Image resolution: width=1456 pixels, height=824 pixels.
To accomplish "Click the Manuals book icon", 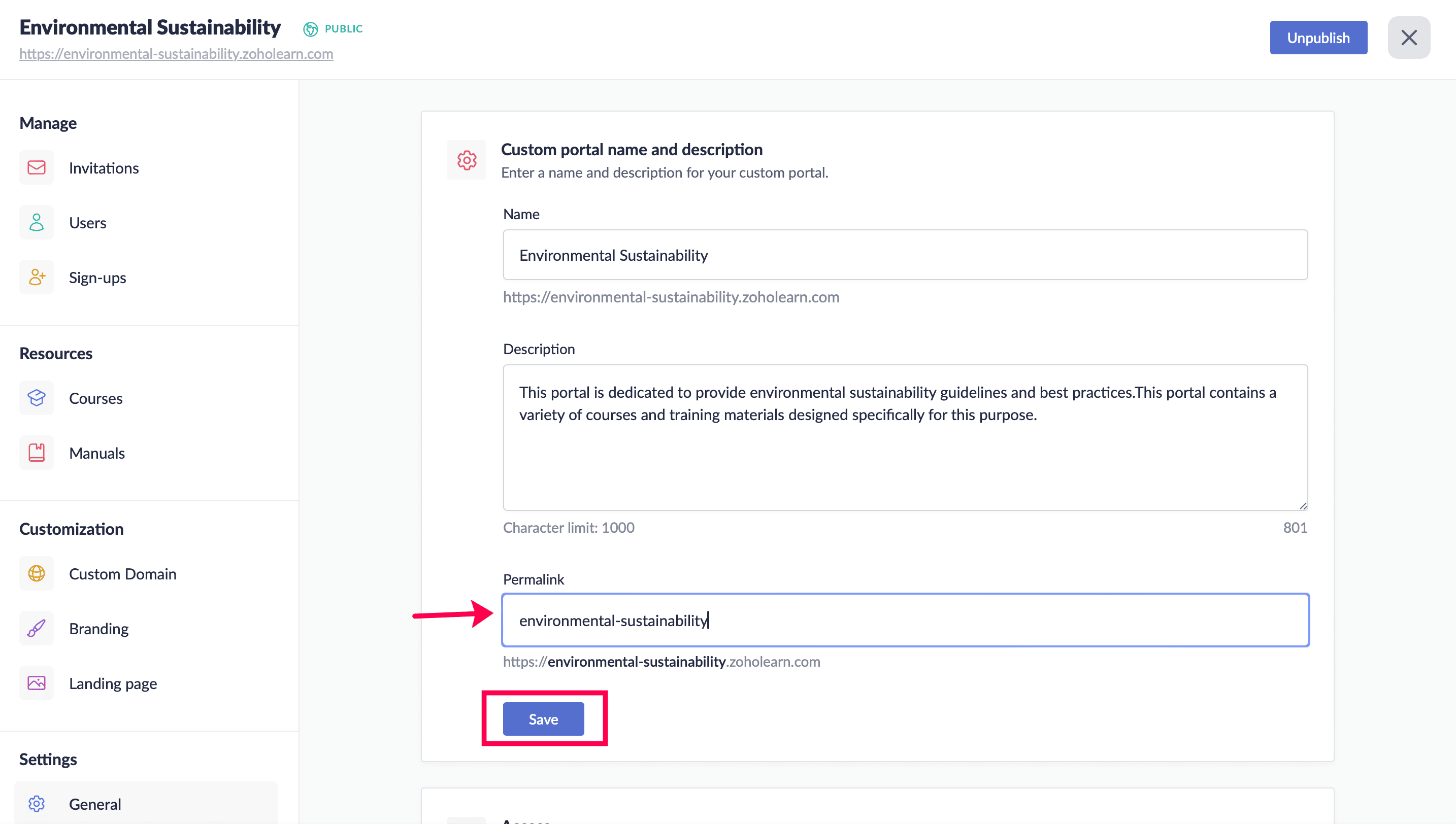I will [x=36, y=453].
